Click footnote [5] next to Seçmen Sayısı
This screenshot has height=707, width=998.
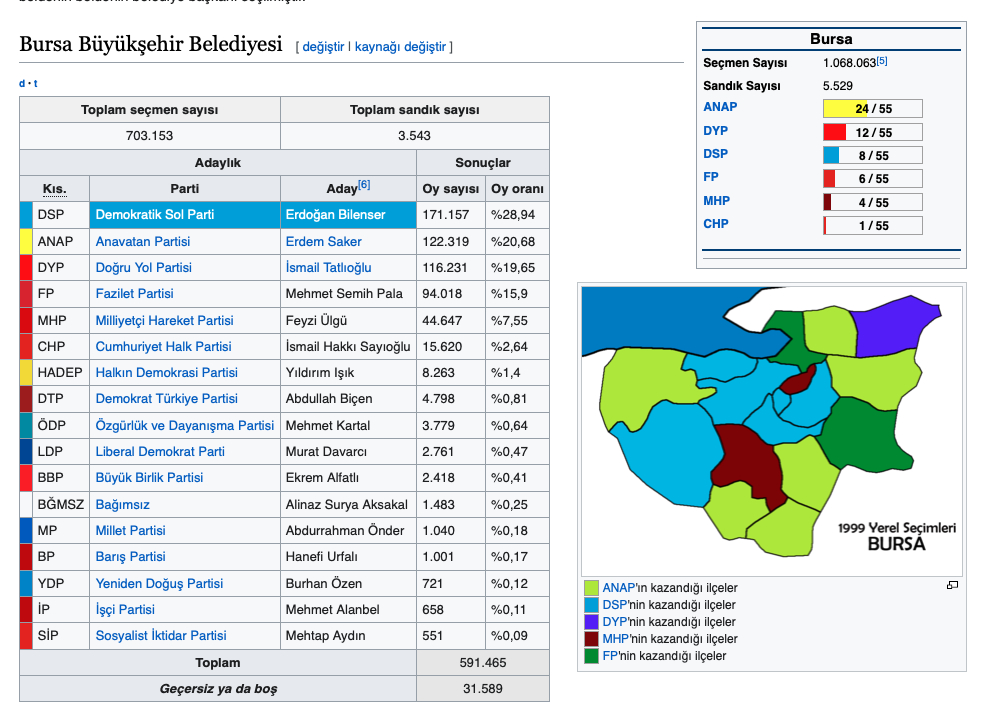point(882,62)
